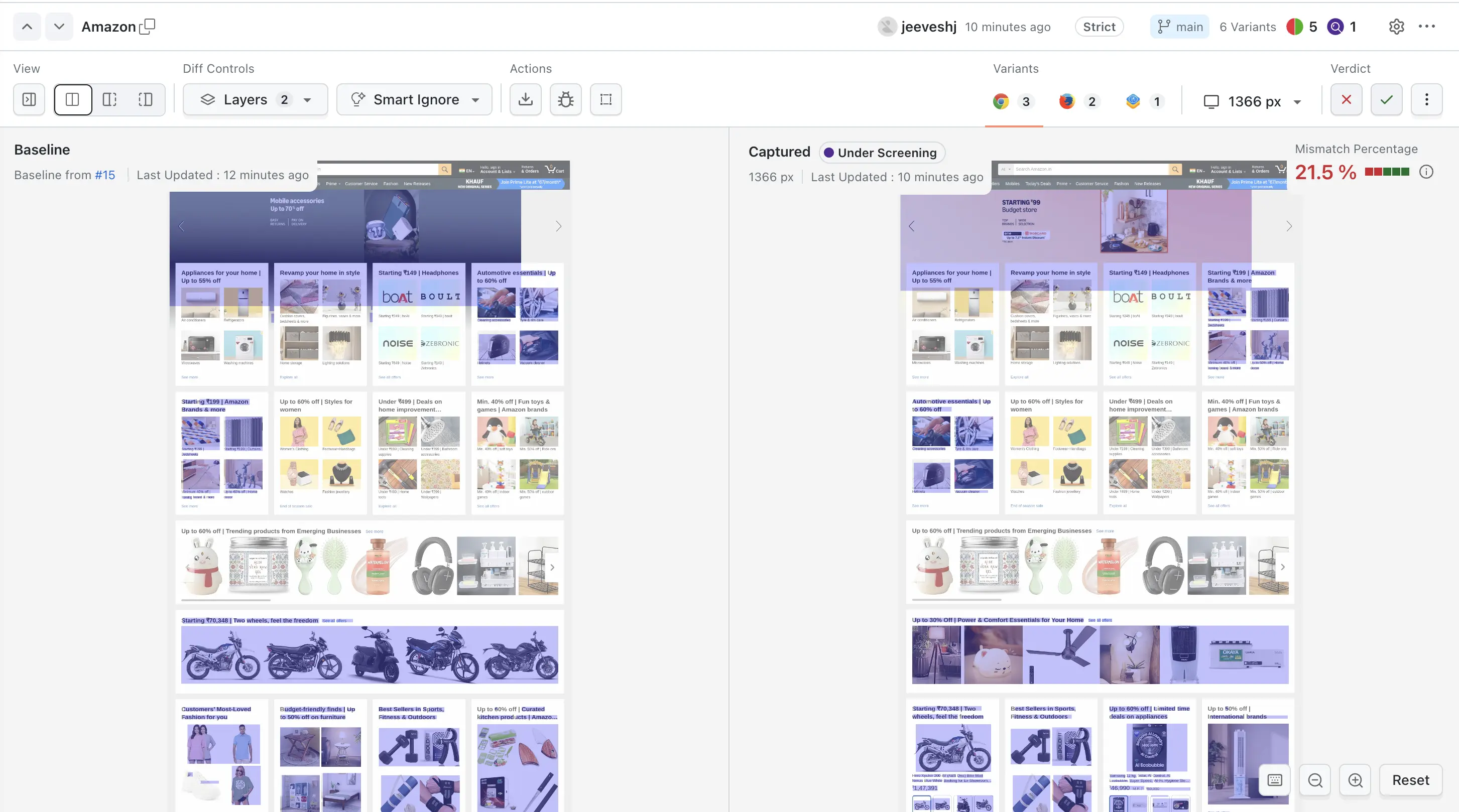This screenshot has width=1459, height=812.
Task: Click the zoom in magnifier icon
Action: (x=1356, y=780)
